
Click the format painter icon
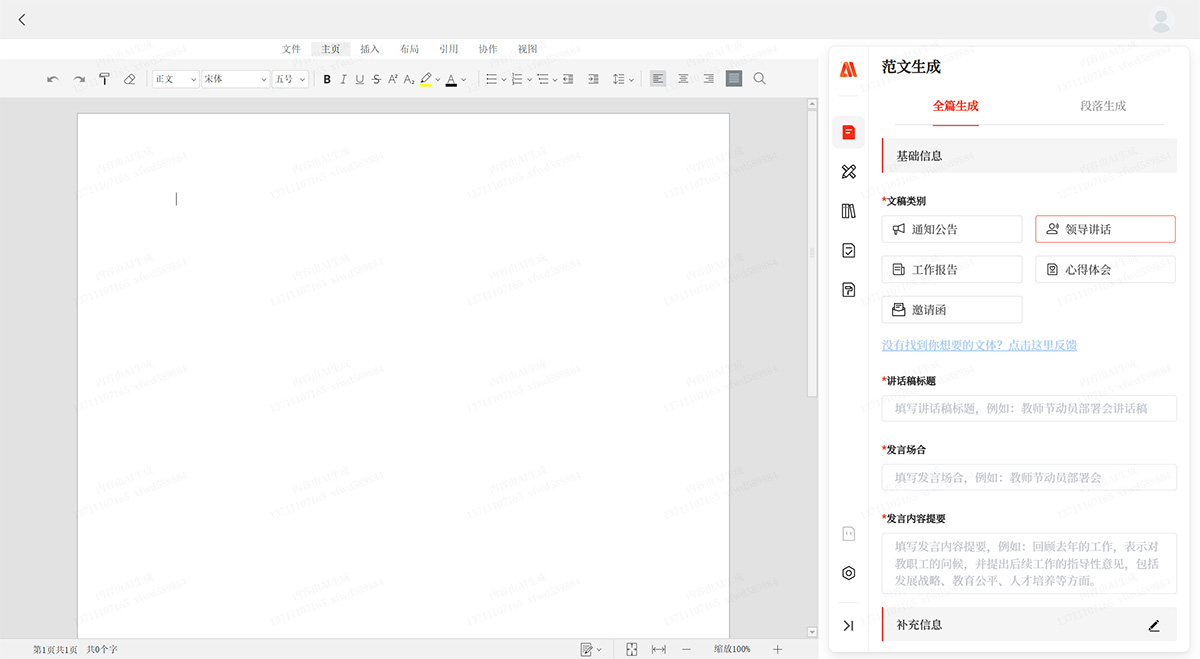[x=104, y=79]
